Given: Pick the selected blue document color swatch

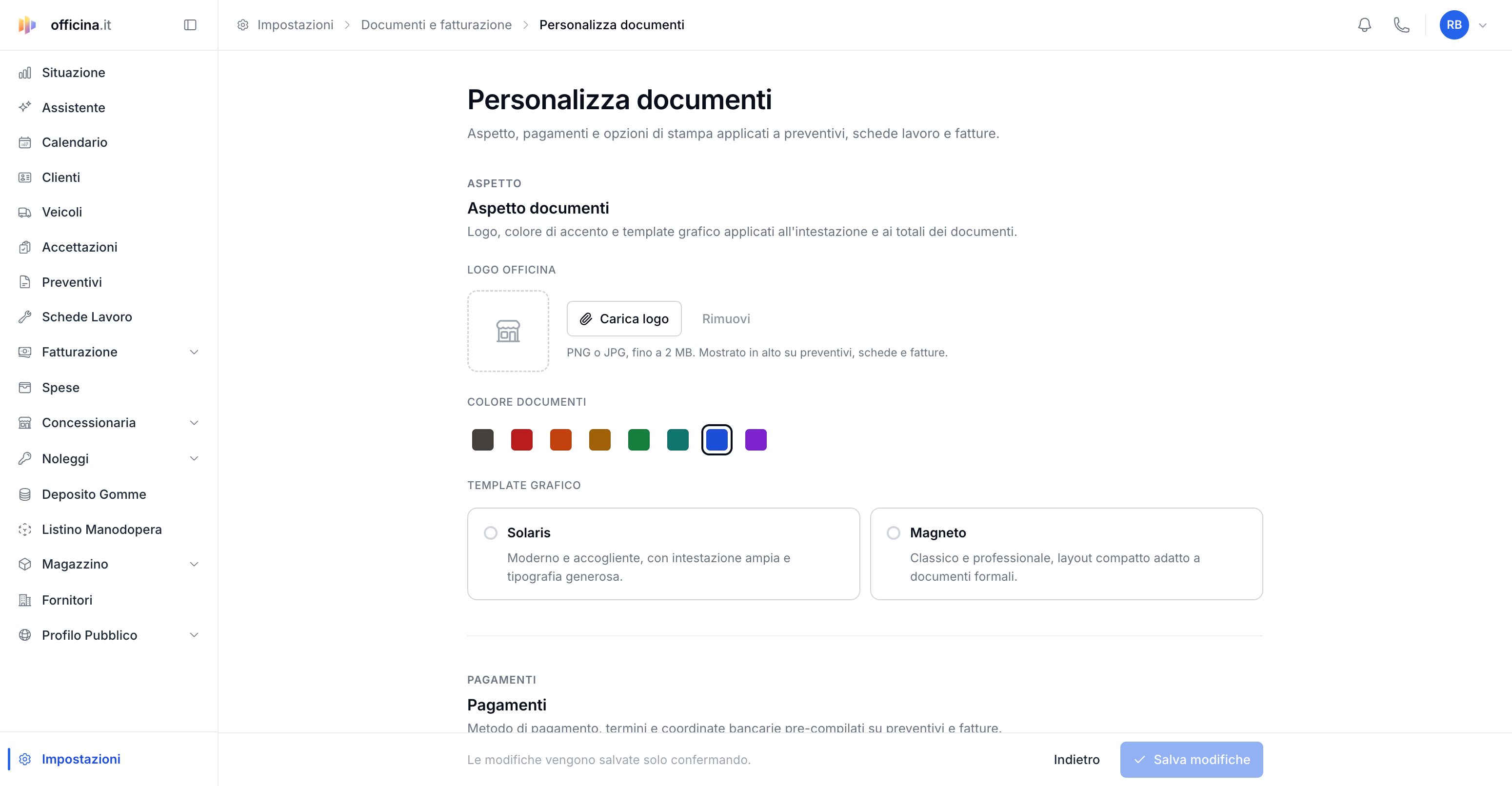Looking at the screenshot, I should 716,440.
